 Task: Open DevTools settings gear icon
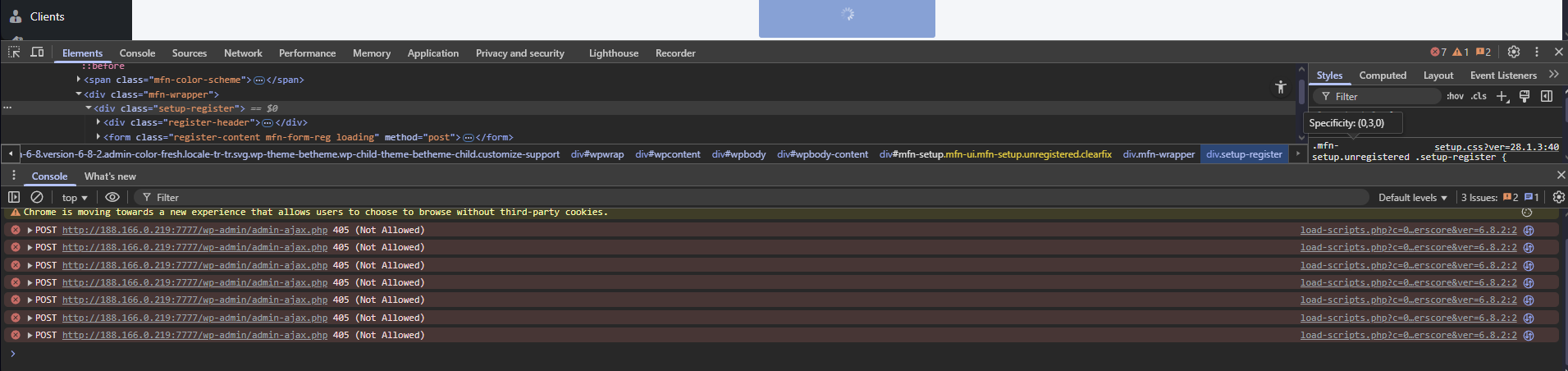[x=1514, y=52]
